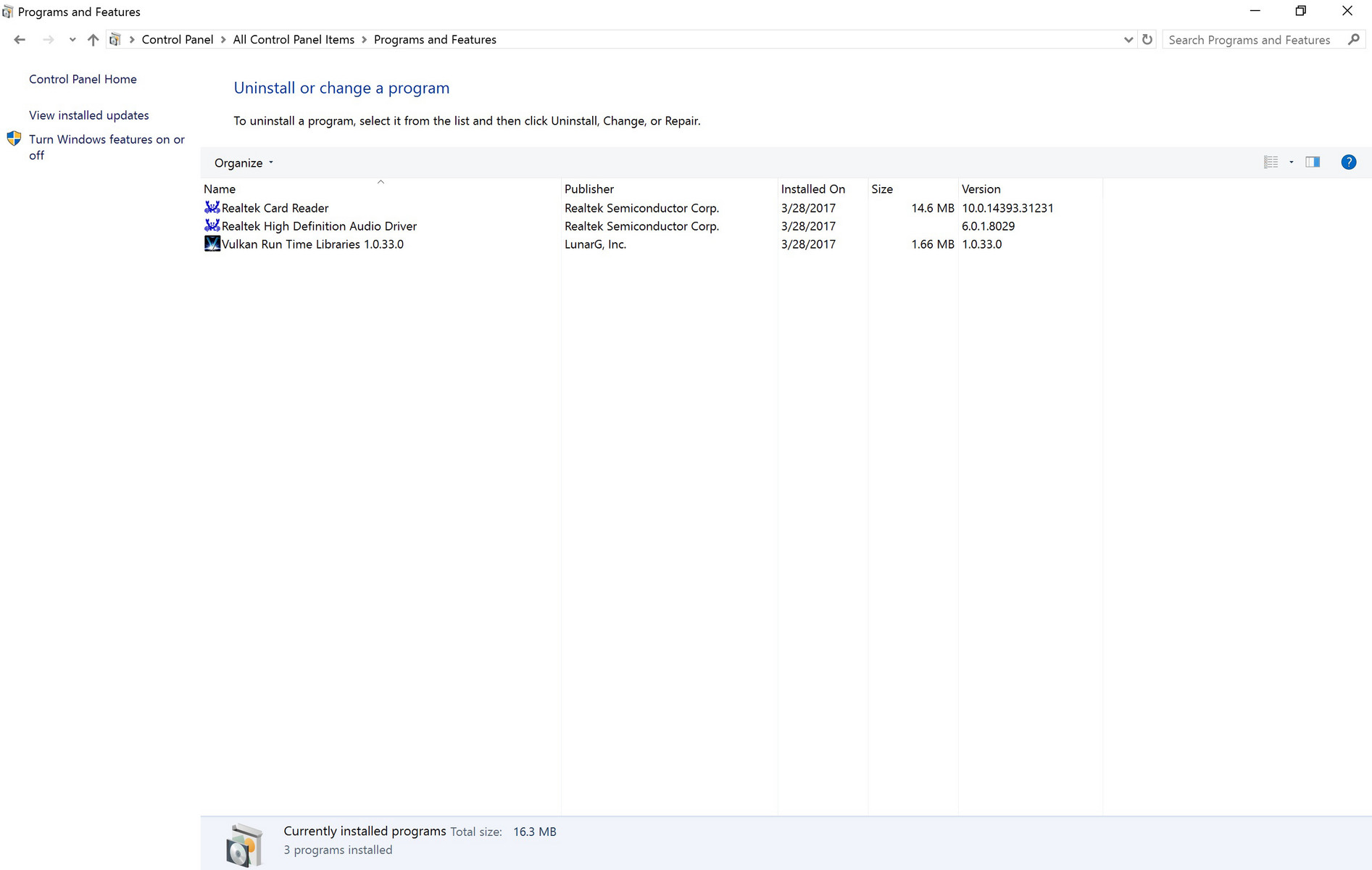Open Turn Windows features on or off

(x=107, y=147)
